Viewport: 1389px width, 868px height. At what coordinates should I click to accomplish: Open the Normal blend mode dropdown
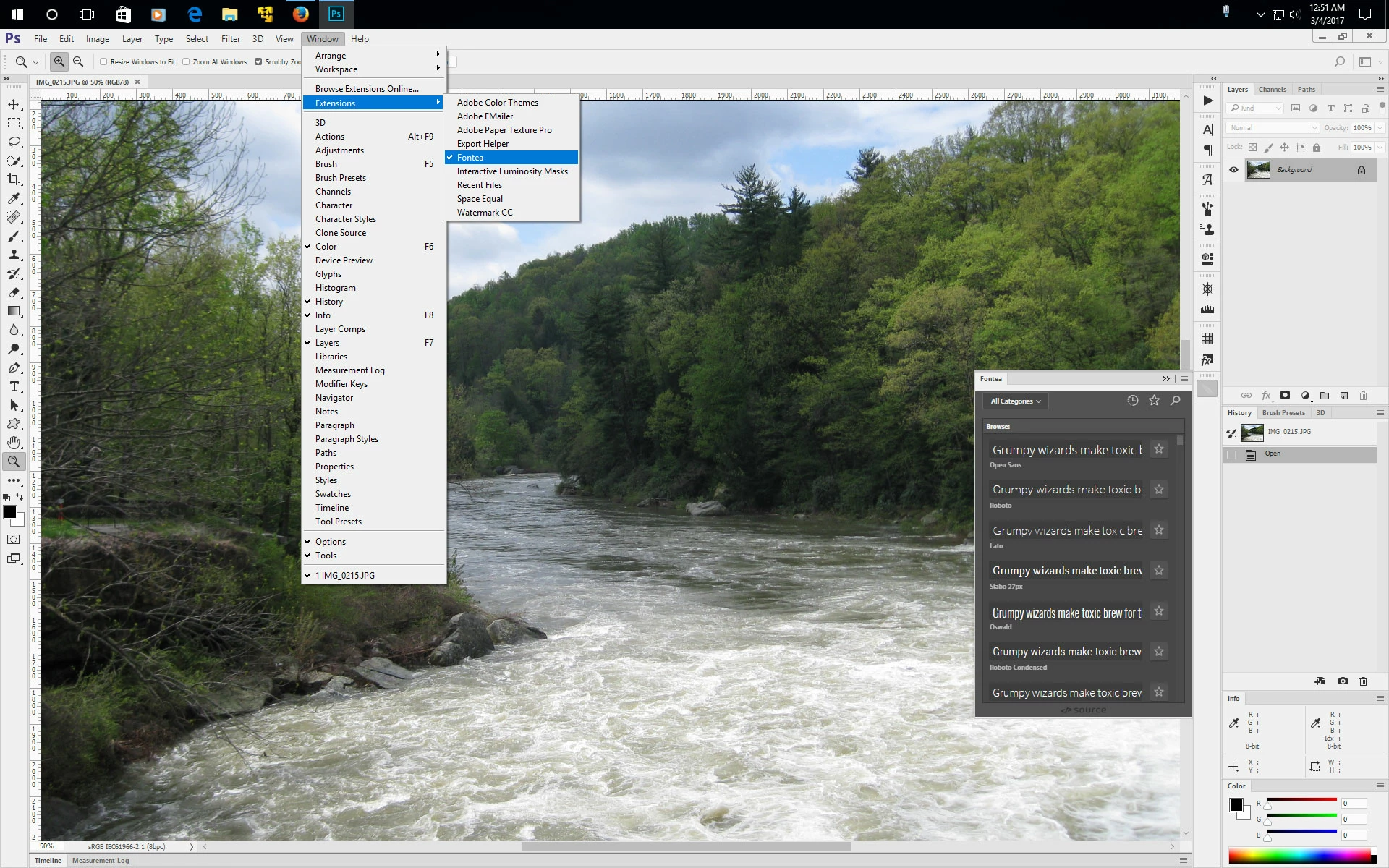[1272, 128]
